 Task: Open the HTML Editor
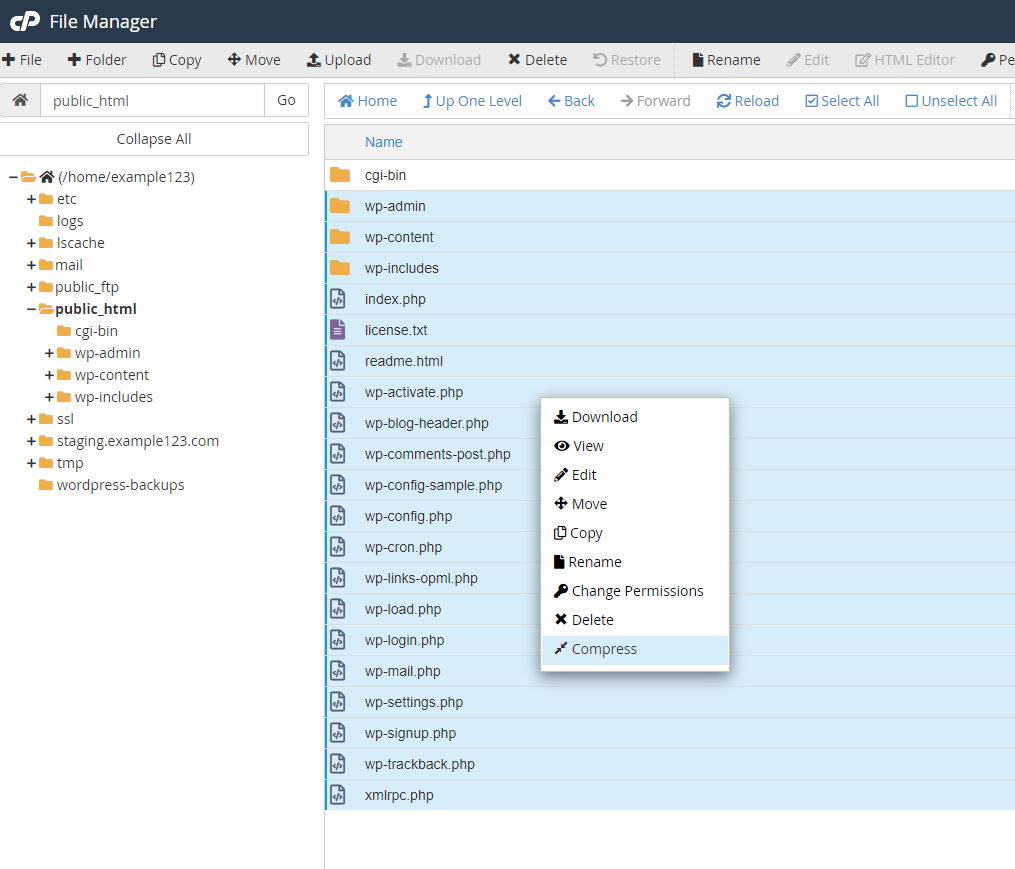pyautogui.click(x=904, y=59)
